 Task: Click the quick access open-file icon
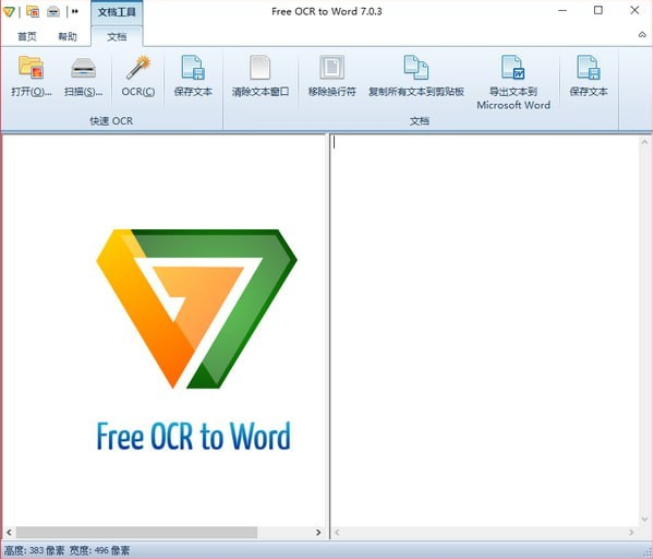pos(32,12)
